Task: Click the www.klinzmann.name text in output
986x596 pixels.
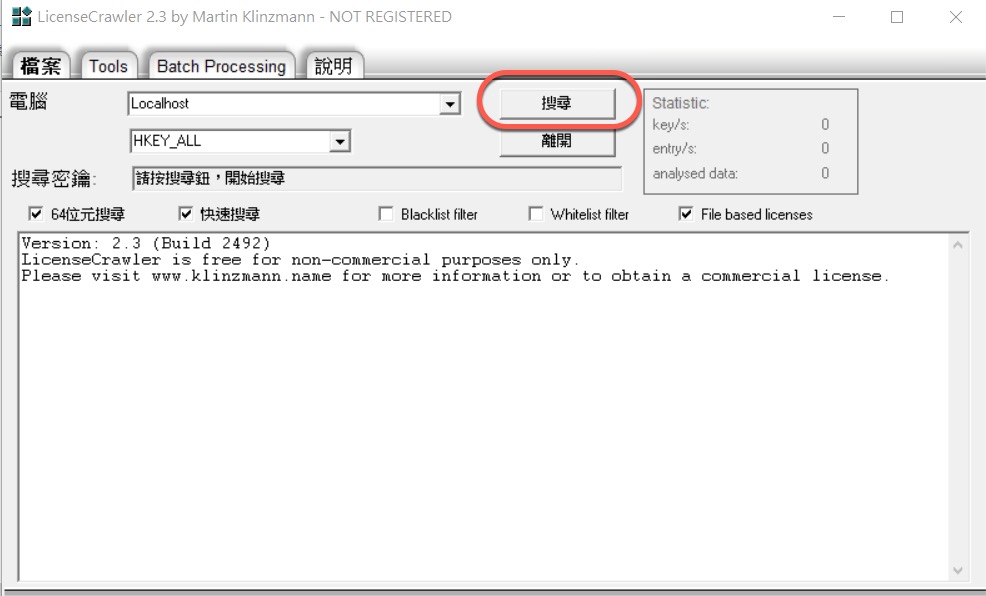Action: [x=241, y=276]
